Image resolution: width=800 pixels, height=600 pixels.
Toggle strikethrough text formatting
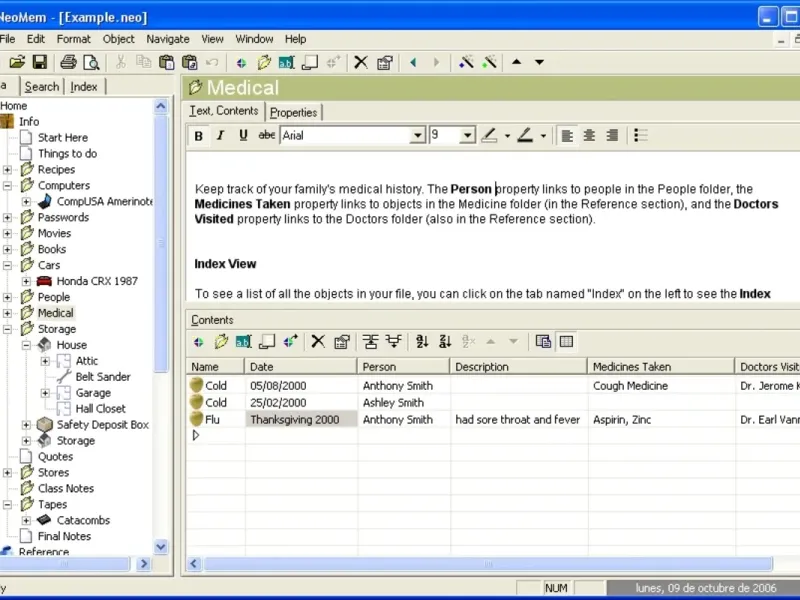pyautogui.click(x=266, y=135)
